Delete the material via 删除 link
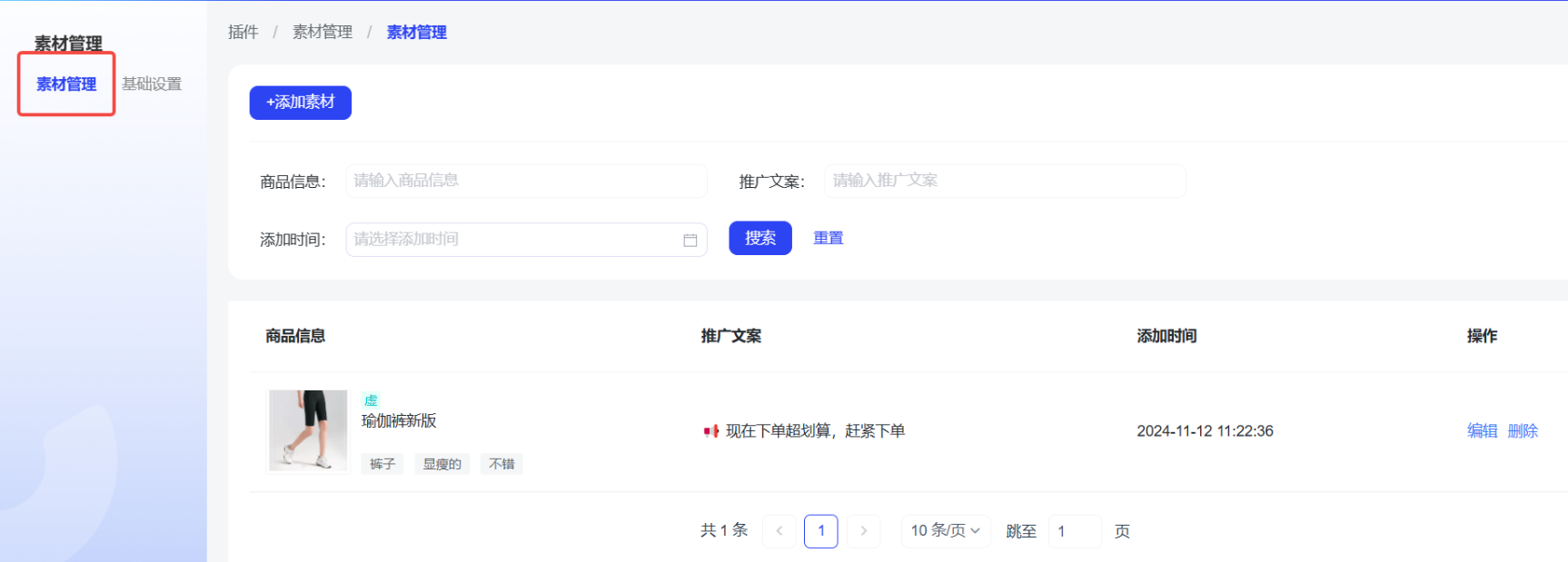The image size is (1568, 562). 1523,431
